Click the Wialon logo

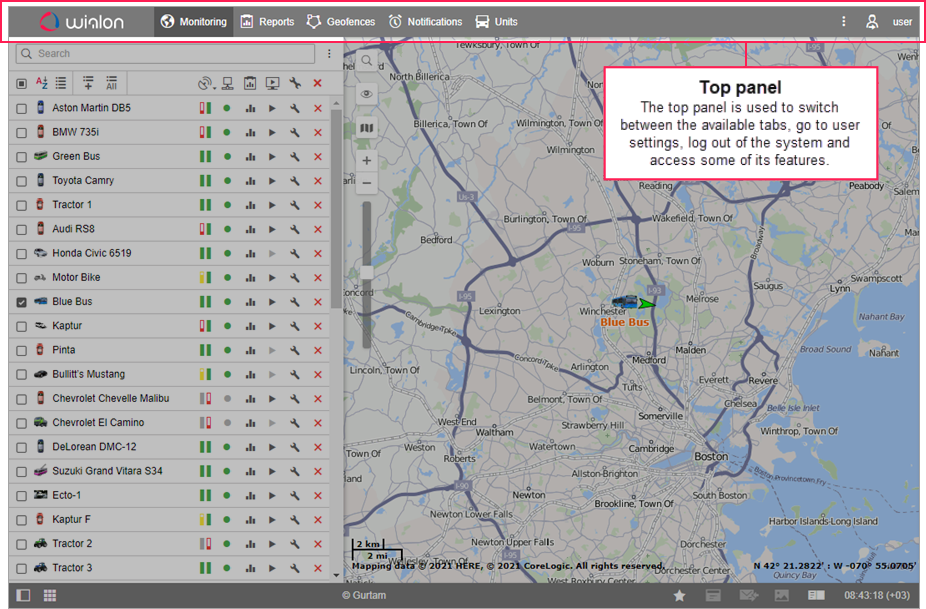point(82,22)
